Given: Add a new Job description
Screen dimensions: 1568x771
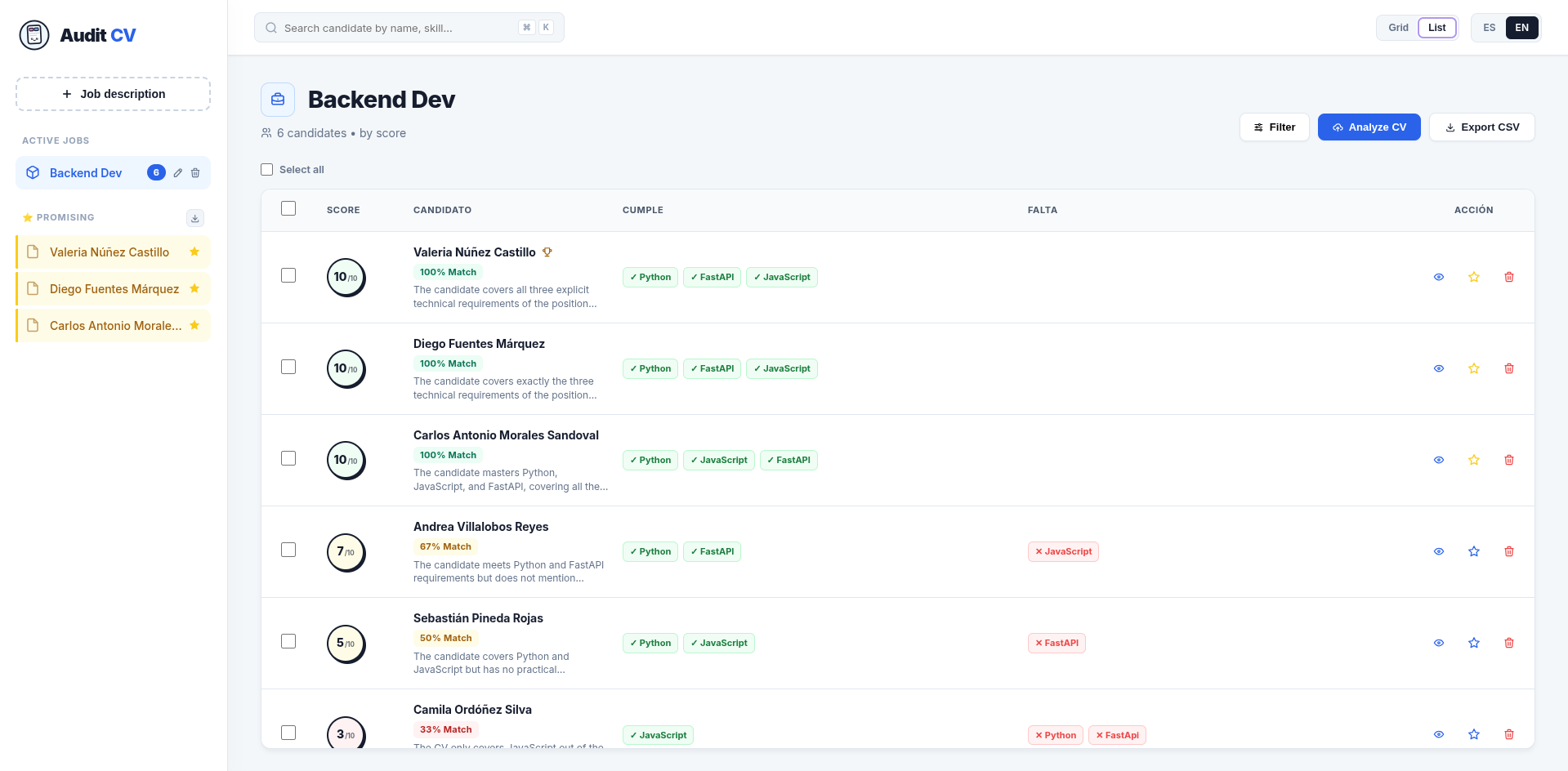Looking at the screenshot, I should click(114, 94).
